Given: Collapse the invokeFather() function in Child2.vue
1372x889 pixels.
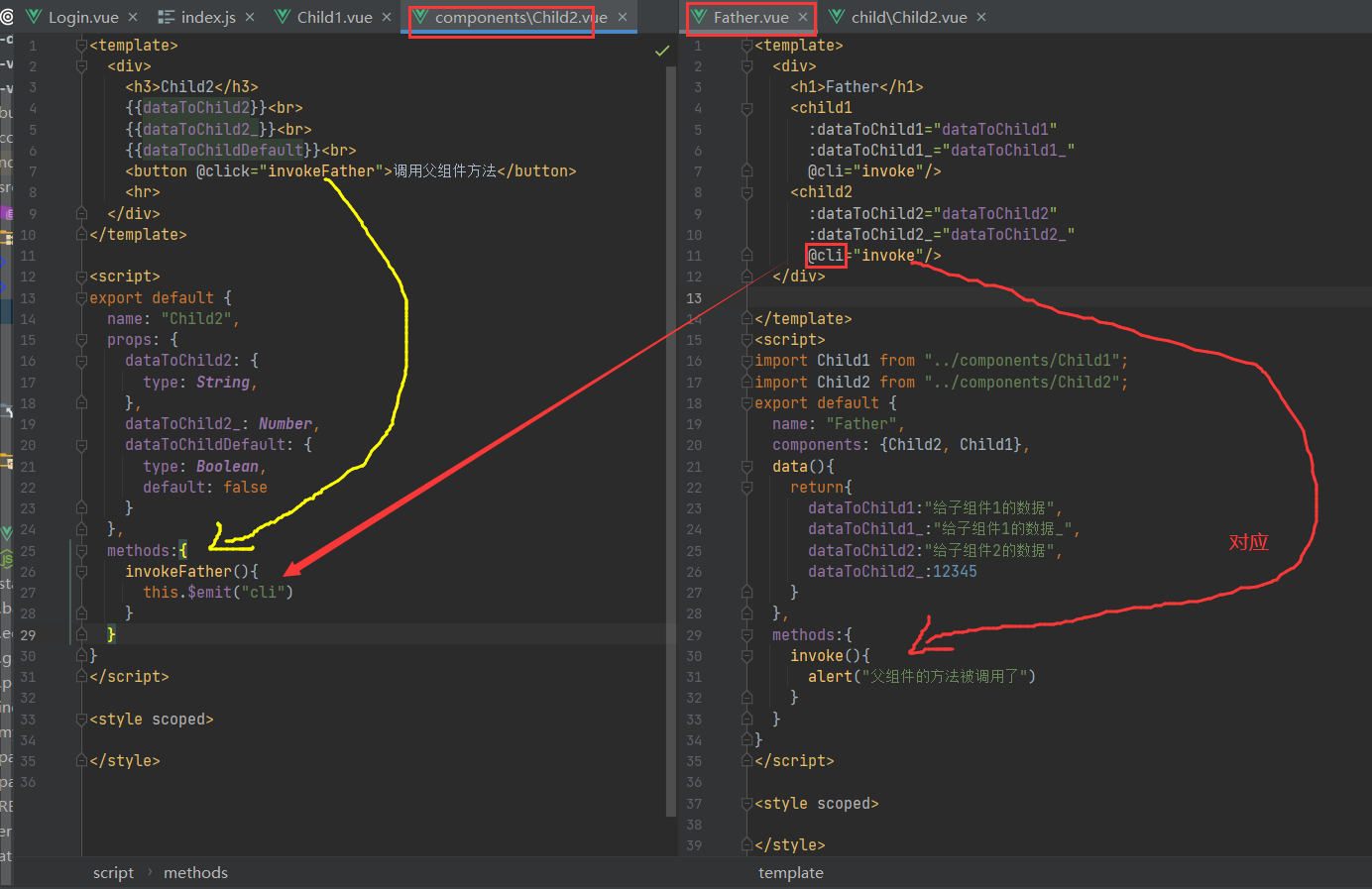Looking at the screenshot, I should [82, 572].
